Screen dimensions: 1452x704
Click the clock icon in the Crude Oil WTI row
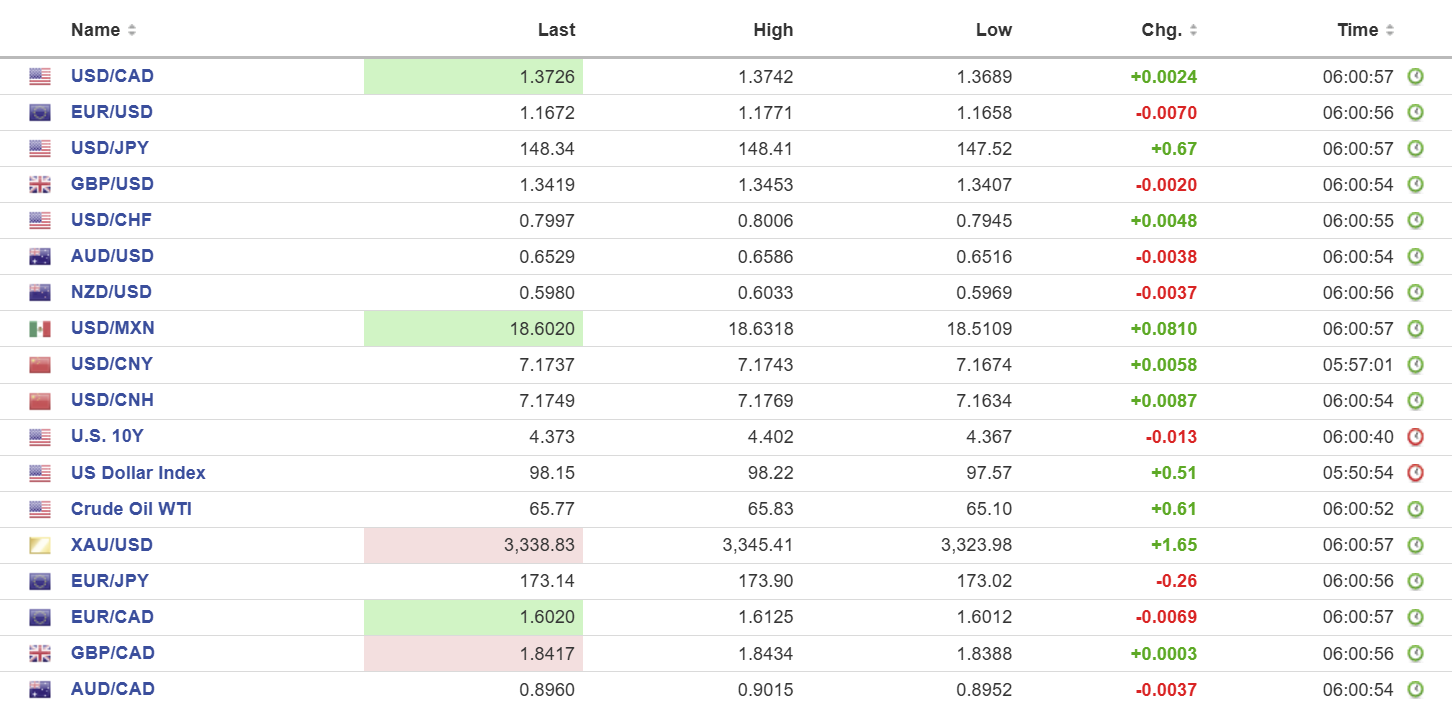click(x=1415, y=509)
